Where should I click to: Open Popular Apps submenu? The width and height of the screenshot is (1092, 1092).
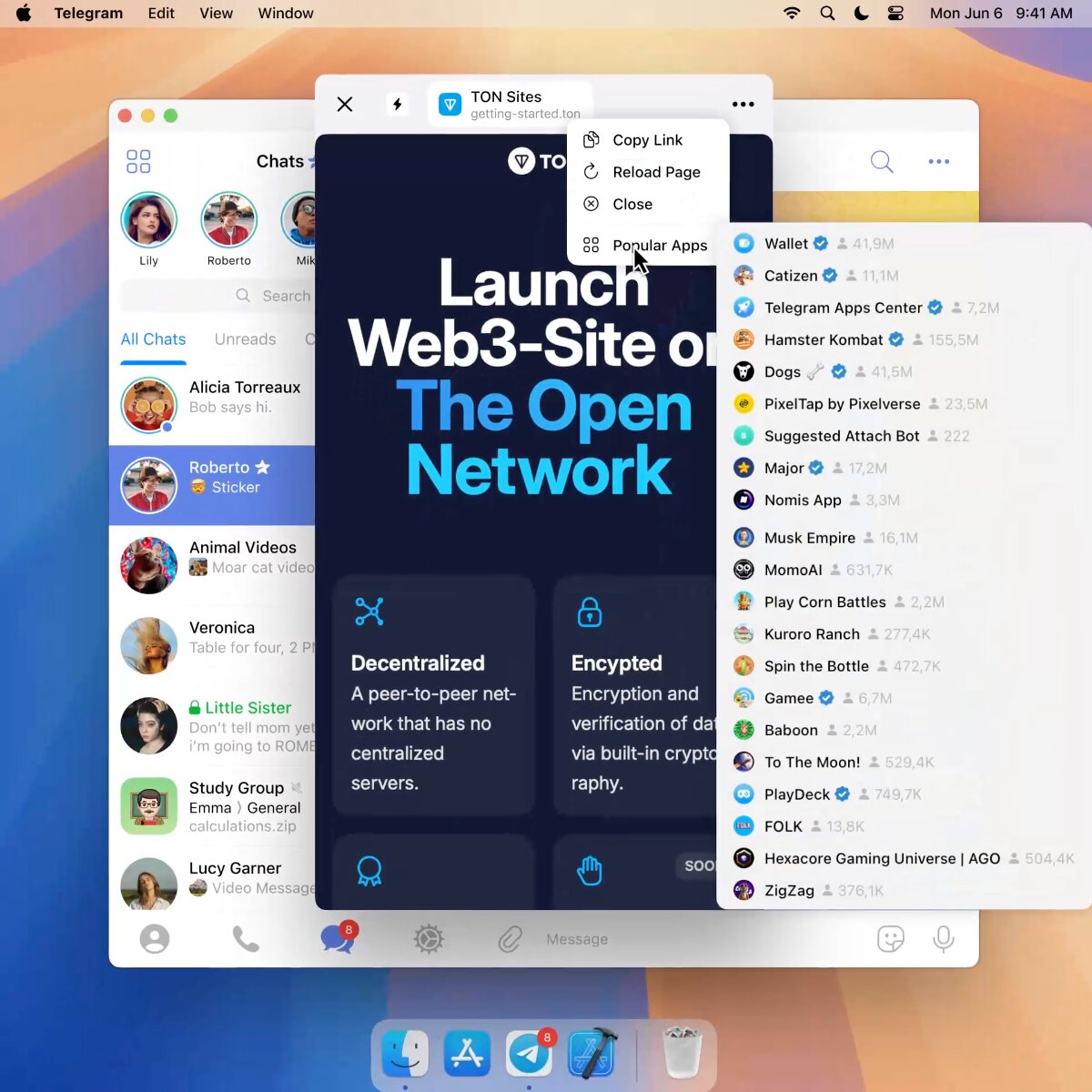tap(648, 245)
